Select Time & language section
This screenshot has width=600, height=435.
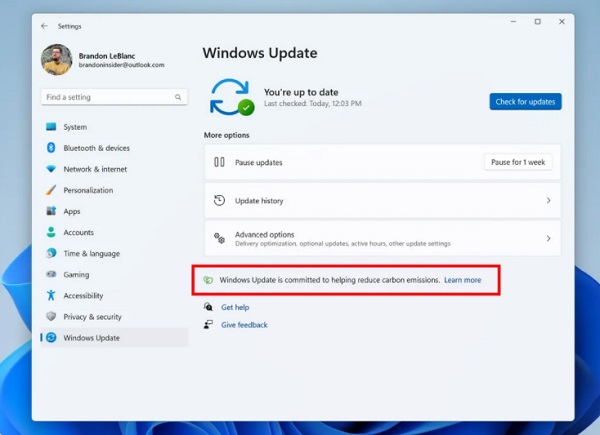tap(91, 254)
